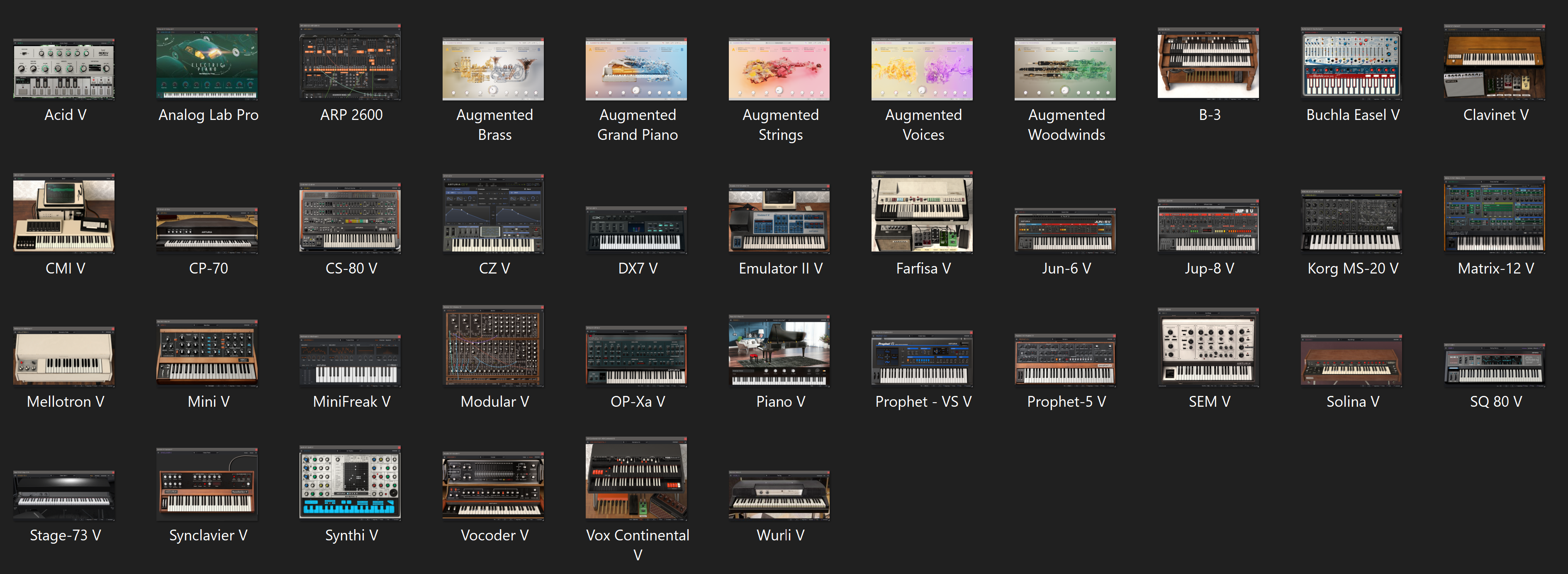Open the Acid V thumbnail
1568x574 pixels.
click(x=64, y=69)
